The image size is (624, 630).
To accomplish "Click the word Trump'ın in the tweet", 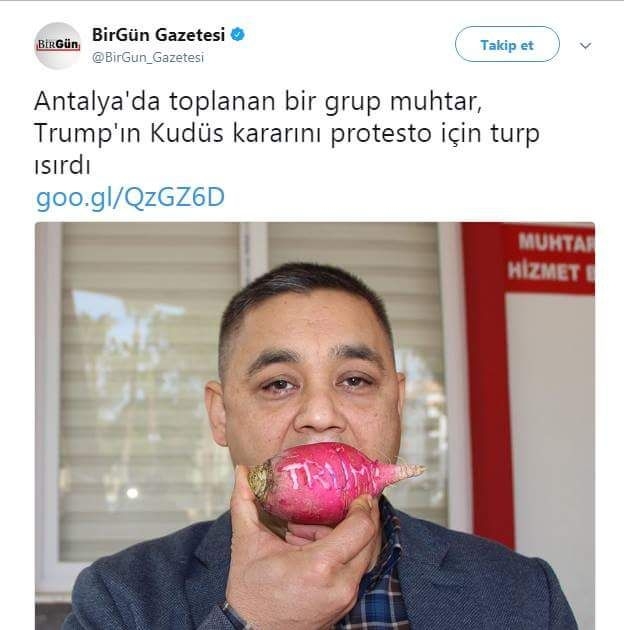I will [x=88, y=134].
